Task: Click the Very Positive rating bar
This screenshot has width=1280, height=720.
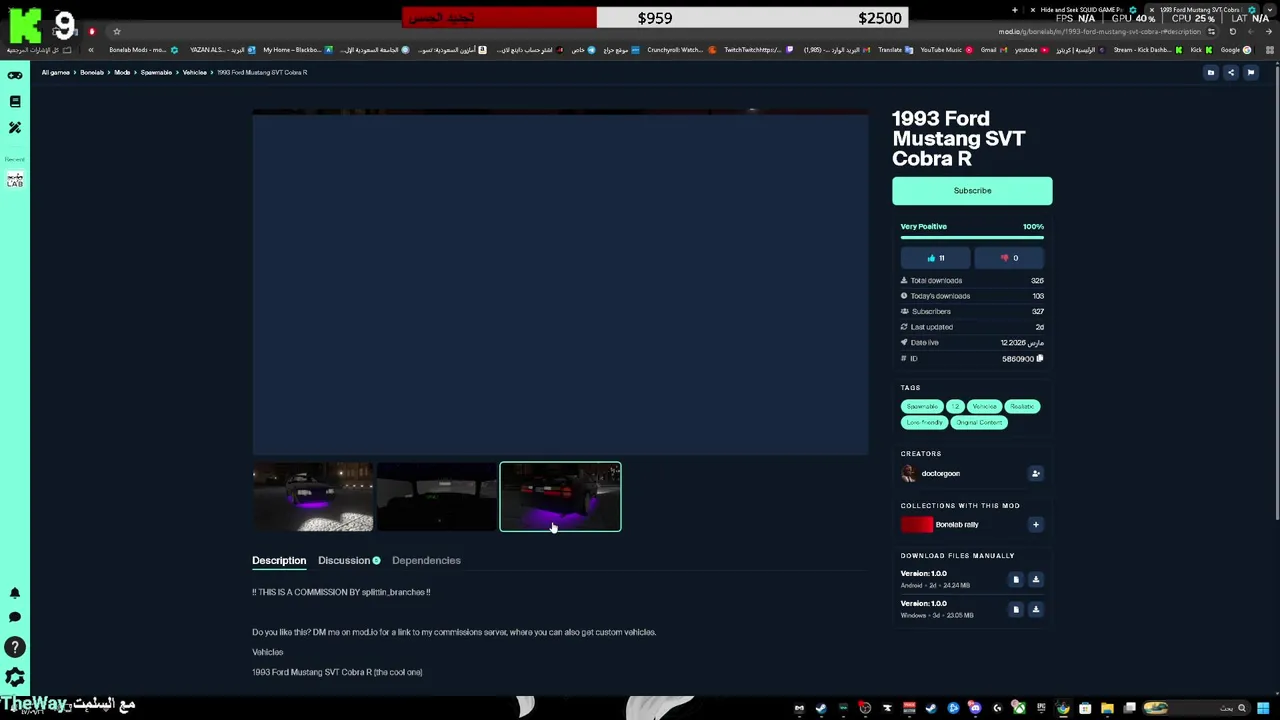Action: pyautogui.click(x=972, y=238)
